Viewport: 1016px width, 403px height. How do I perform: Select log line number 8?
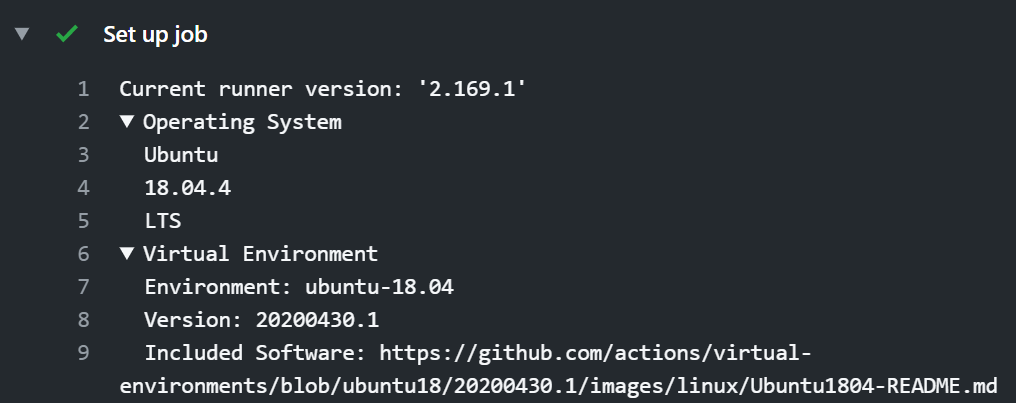[x=83, y=320]
